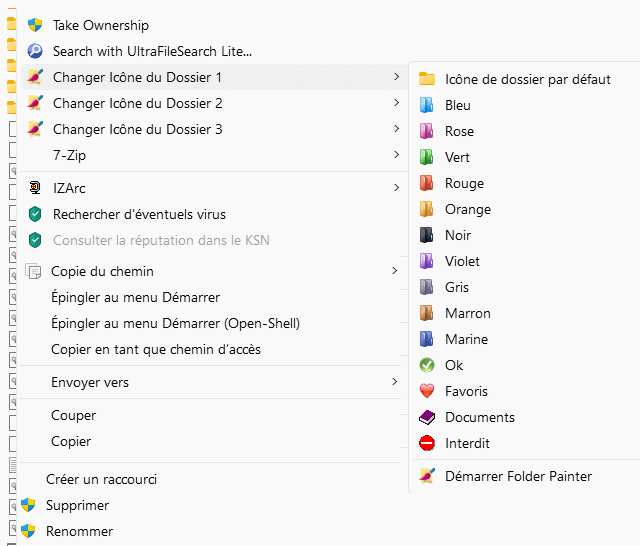Screen dimensions: 640x546
Task: Expand Changer Icône du Dossier 3 submenu arrow
Action: coord(396,129)
